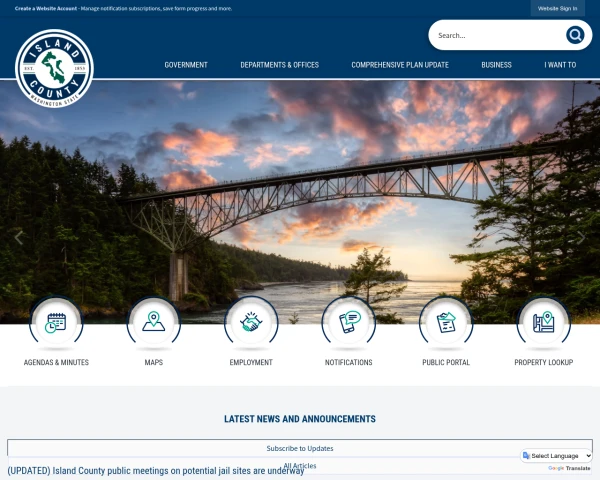Click the Property Lookup text label
Screen dimensions: 600x480
pos(543,362)
